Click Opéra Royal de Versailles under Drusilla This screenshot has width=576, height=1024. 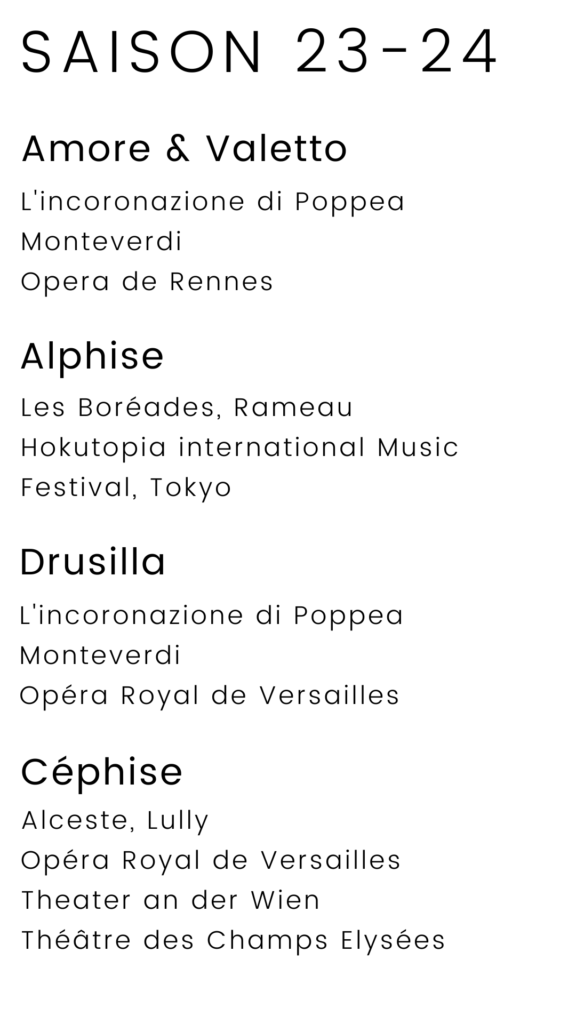(210, 696)
